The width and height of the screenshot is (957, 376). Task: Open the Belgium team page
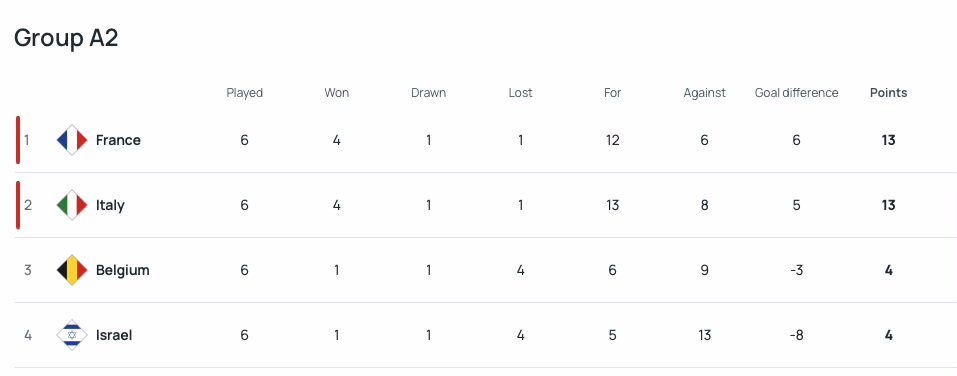coord(123,270)
